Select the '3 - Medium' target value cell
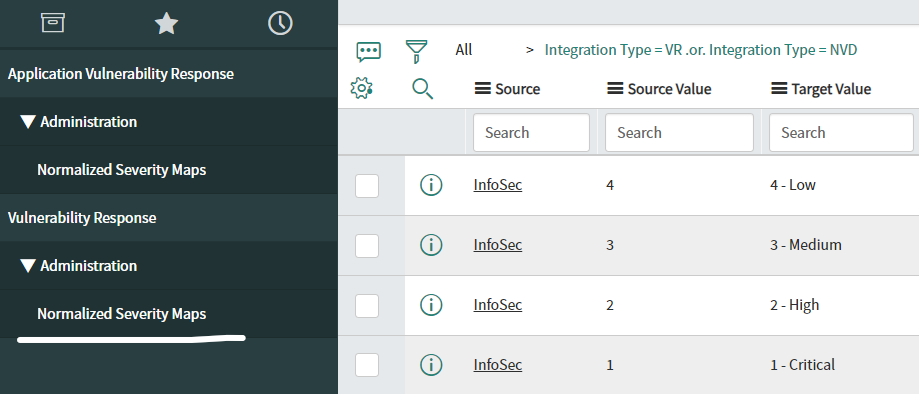This screenshot has height=394, width=919. coord(806,245)
